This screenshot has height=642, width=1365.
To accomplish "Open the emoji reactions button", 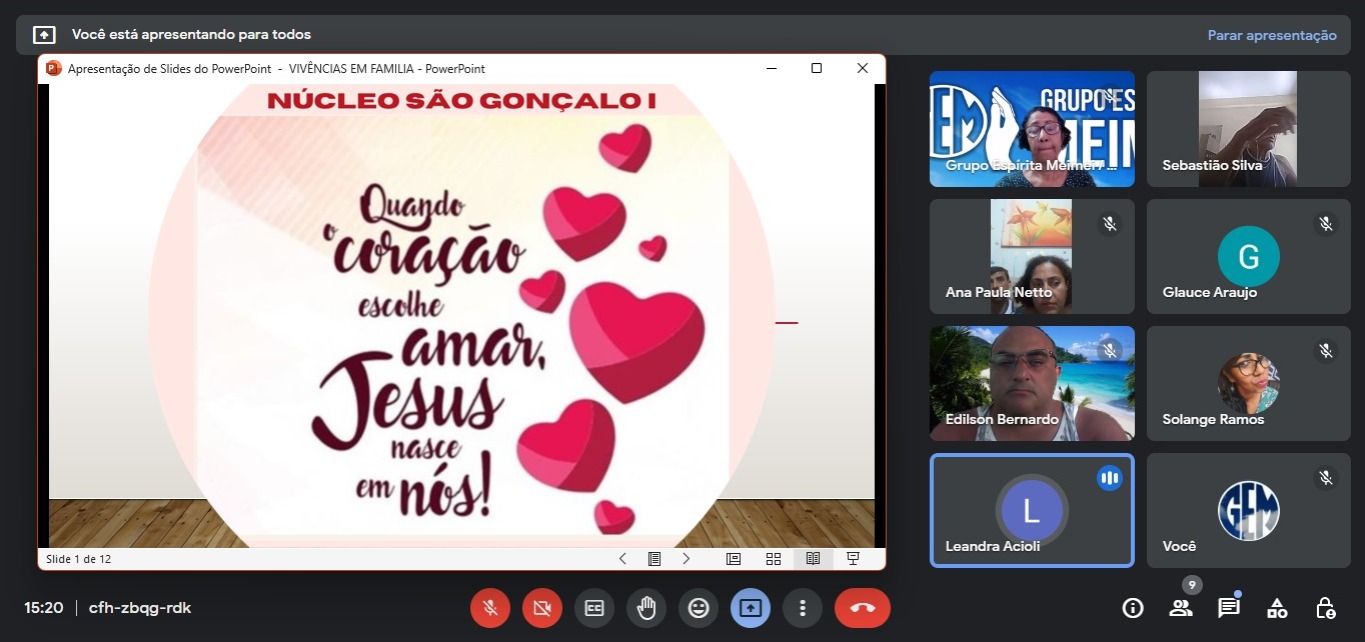I will click(x=698, y=608).
